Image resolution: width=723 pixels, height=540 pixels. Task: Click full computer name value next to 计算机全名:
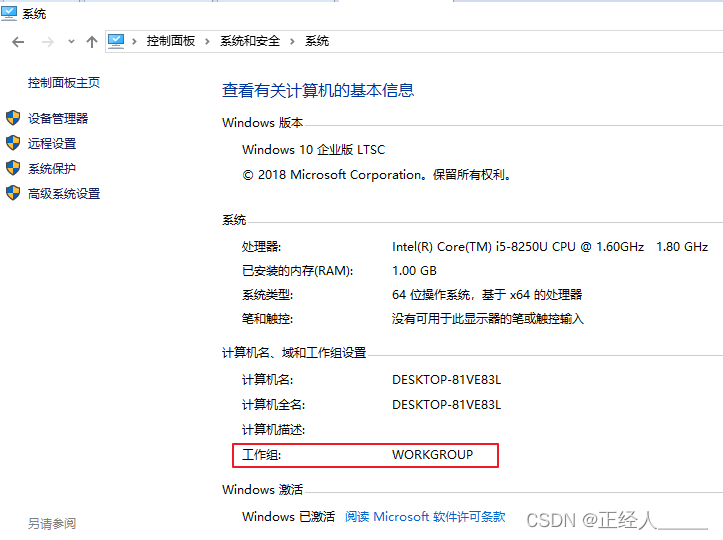[446, 404]
